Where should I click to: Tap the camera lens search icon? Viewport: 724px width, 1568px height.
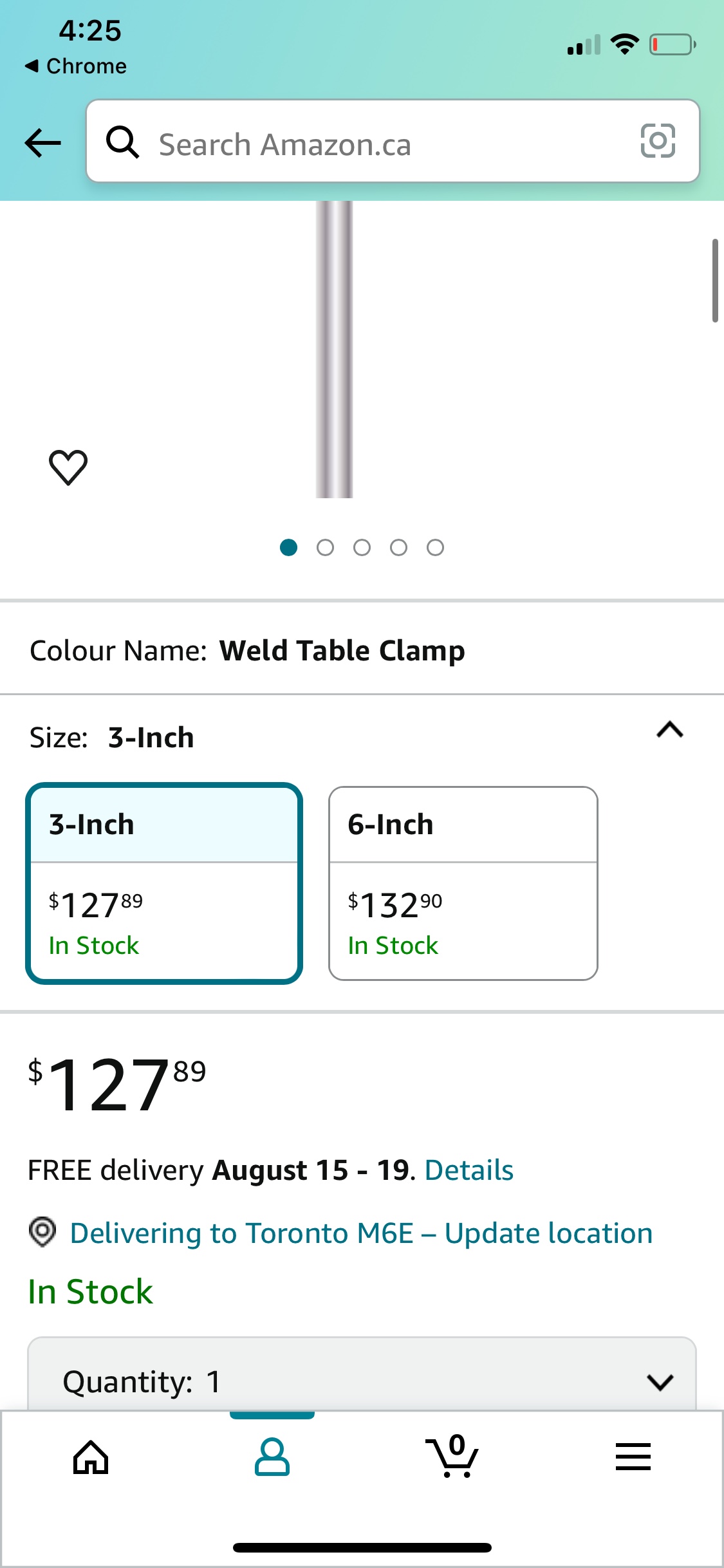658,141
